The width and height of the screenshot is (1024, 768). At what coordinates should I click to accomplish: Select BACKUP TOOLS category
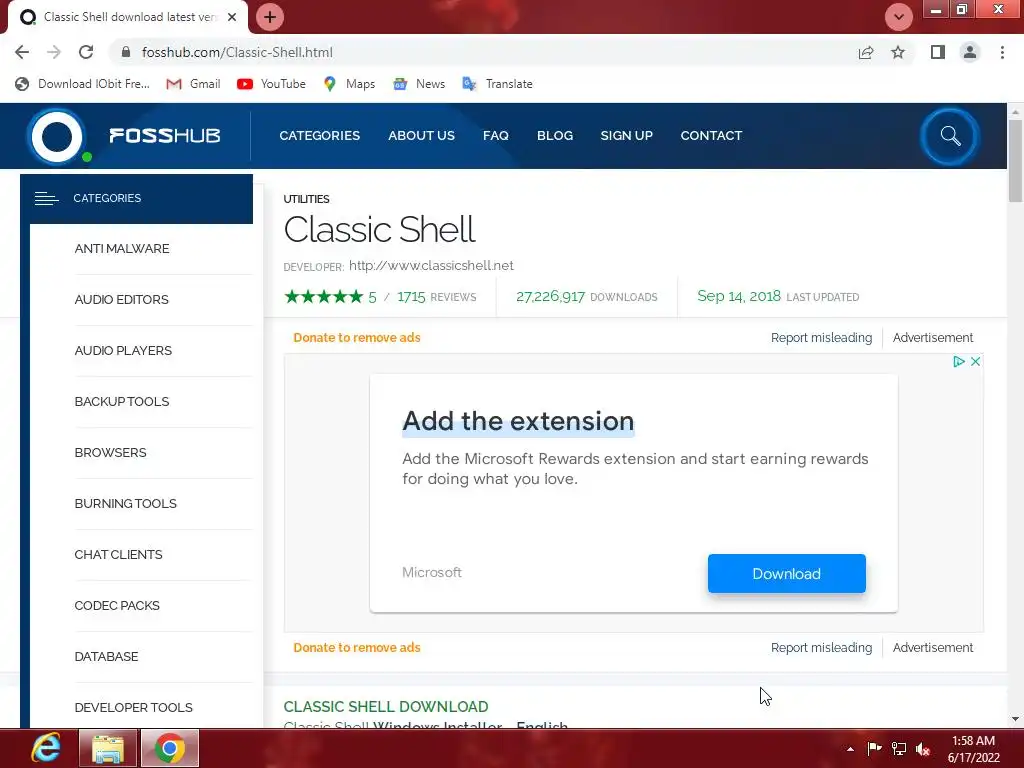122,402
